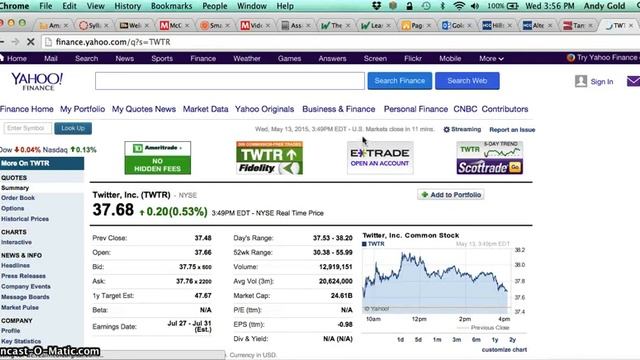Open the E*TRADE Open an Account ad
This screenshot has height=360, width=640.
point(380,158)
